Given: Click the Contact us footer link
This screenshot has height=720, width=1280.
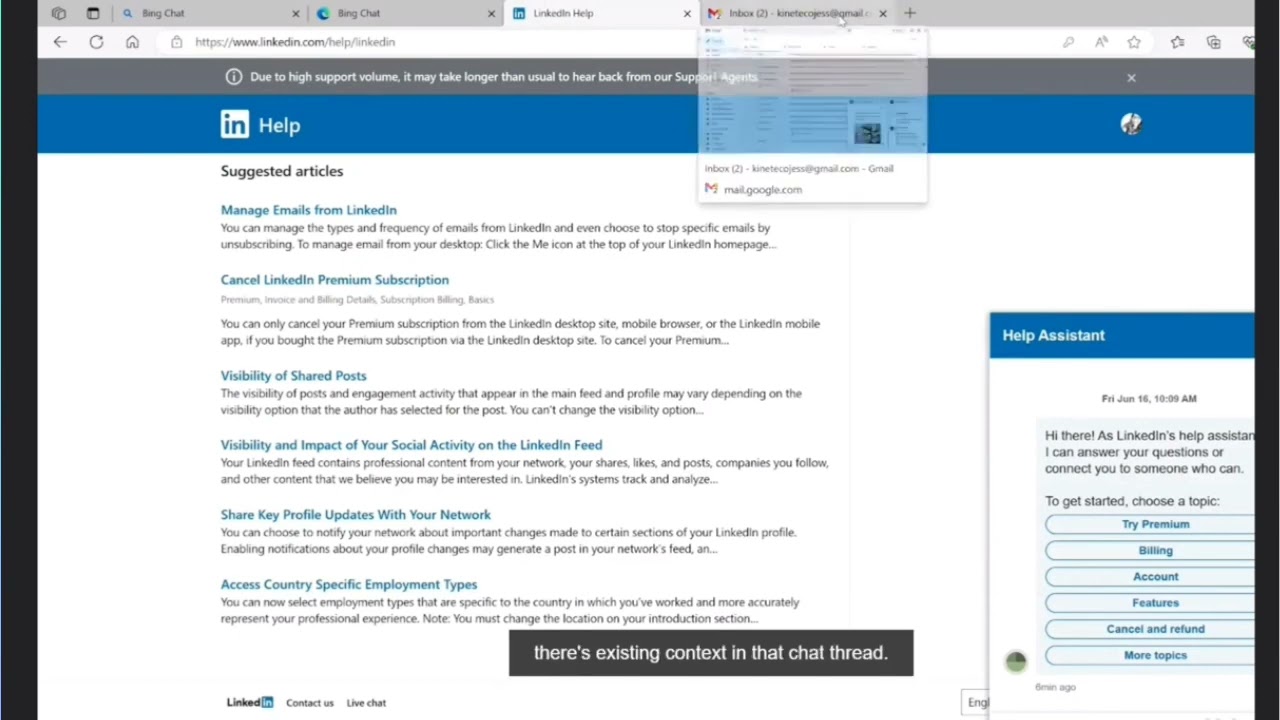Looking at the screenshot, I should coord(310,703).
